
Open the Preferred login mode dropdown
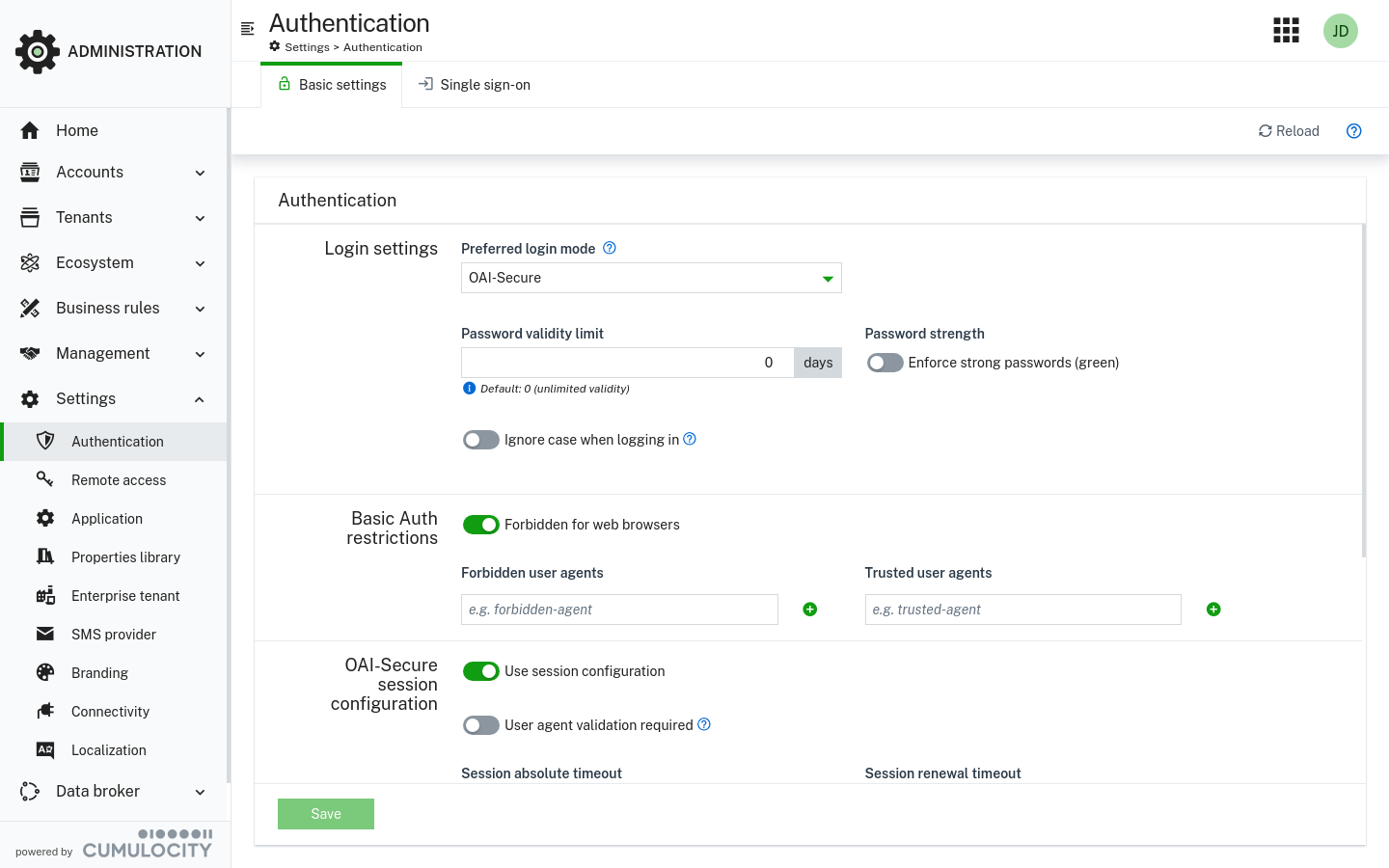tap(651, 278)
